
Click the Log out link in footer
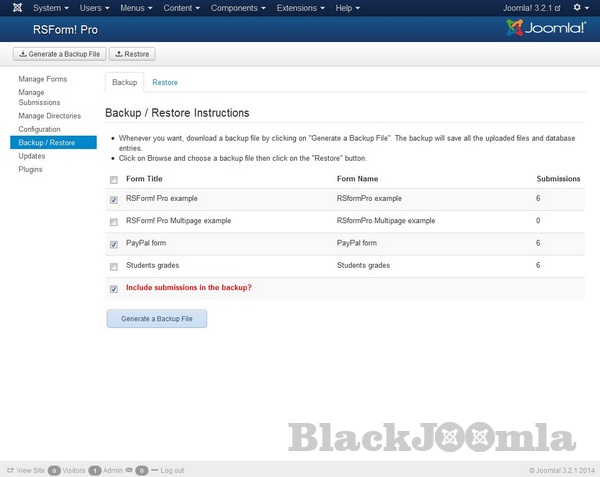[x=171, y=469]
